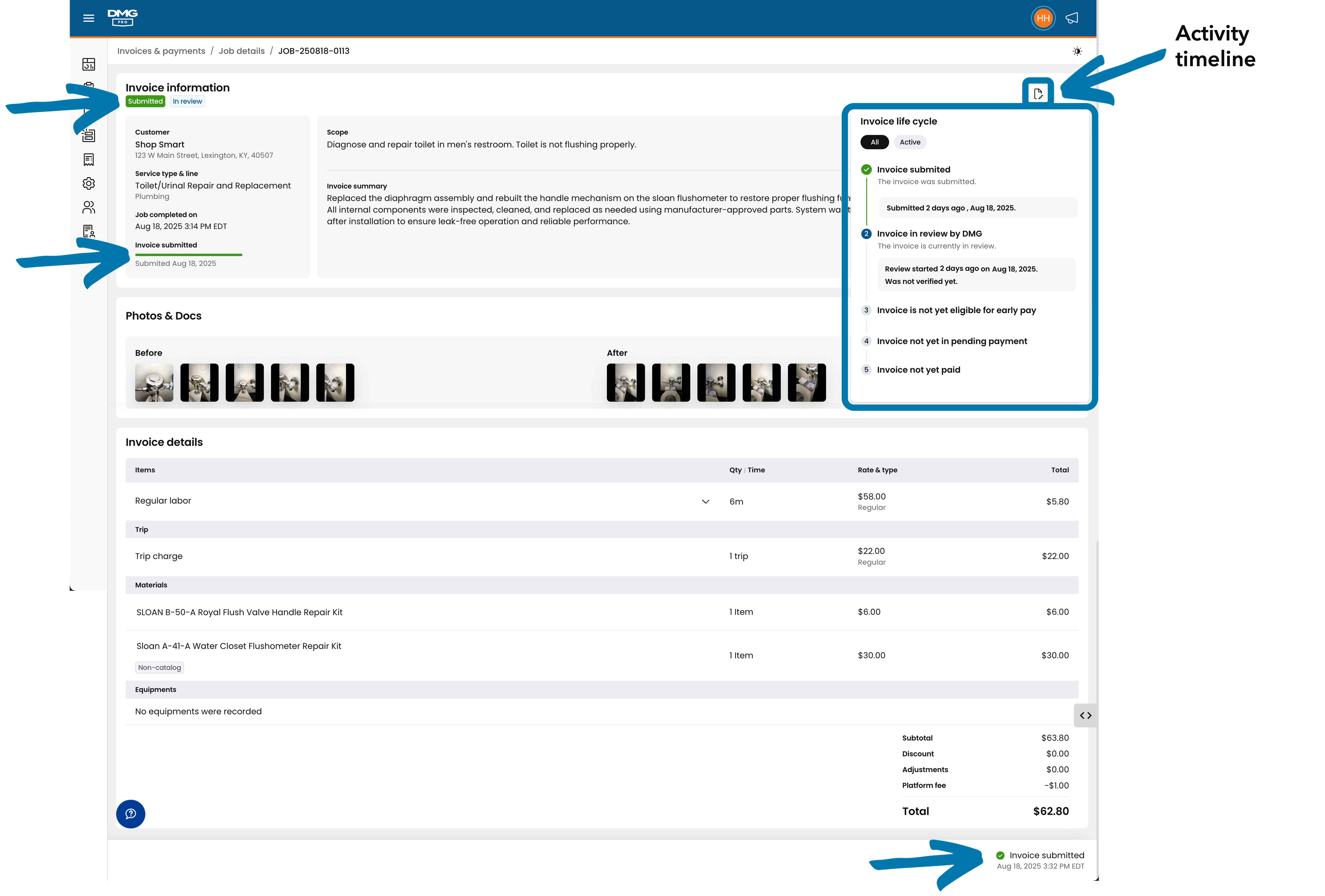
Task: Open the dashboard icon in sidebar
Action: [88, 64]
